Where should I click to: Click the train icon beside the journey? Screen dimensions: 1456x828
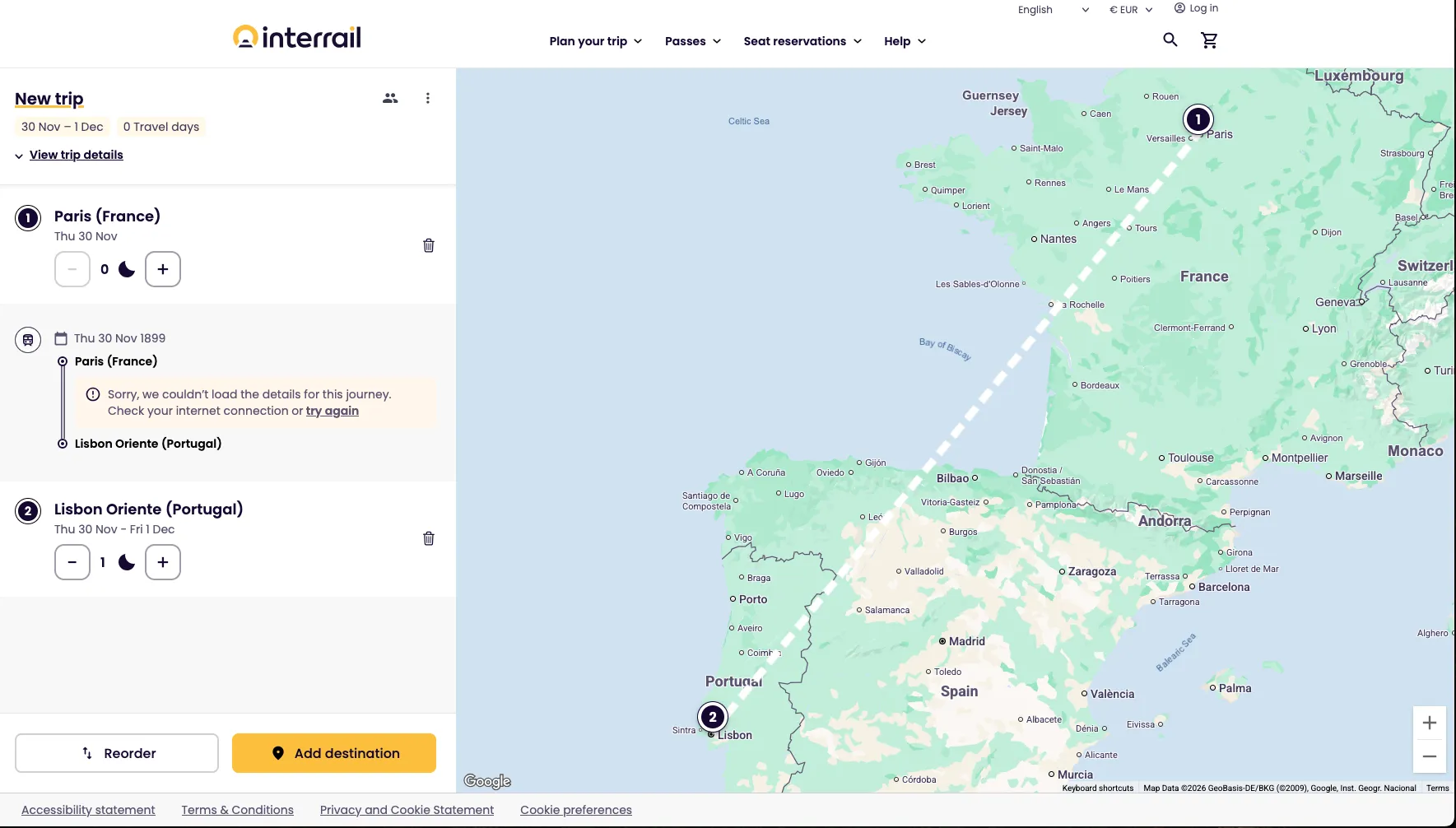28,339
